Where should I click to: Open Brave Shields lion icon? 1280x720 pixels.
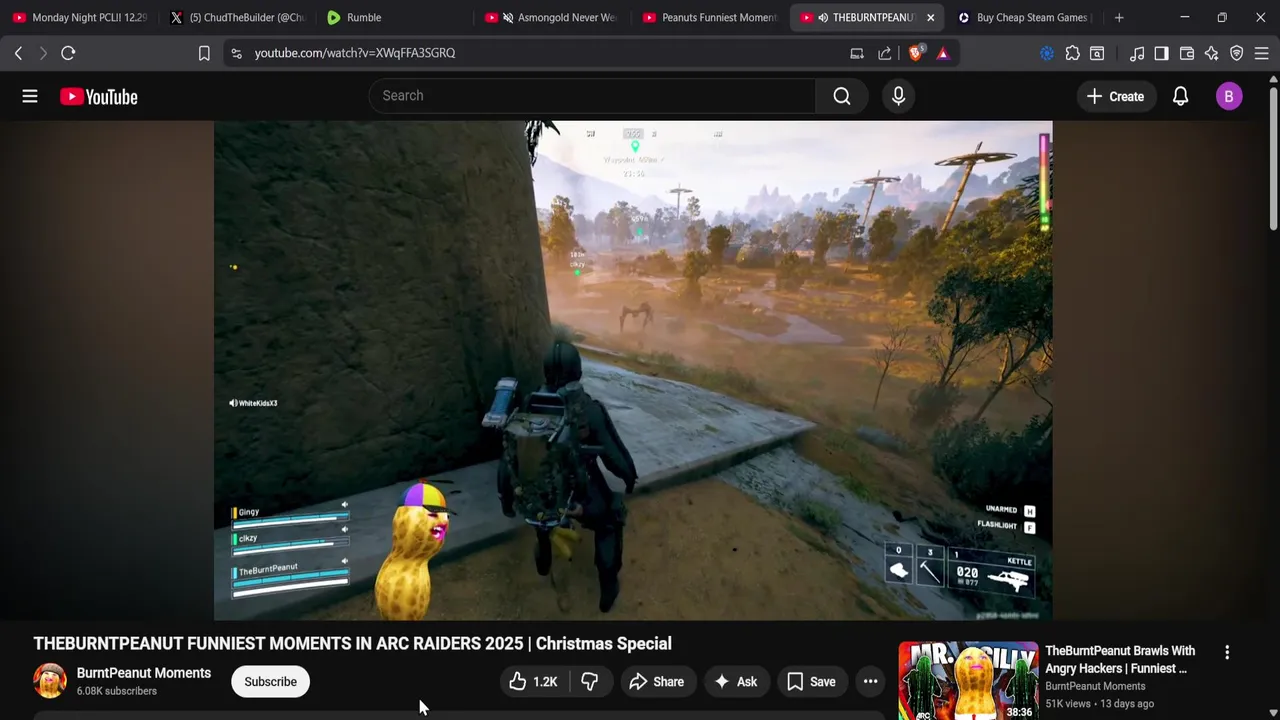point(915,53)
